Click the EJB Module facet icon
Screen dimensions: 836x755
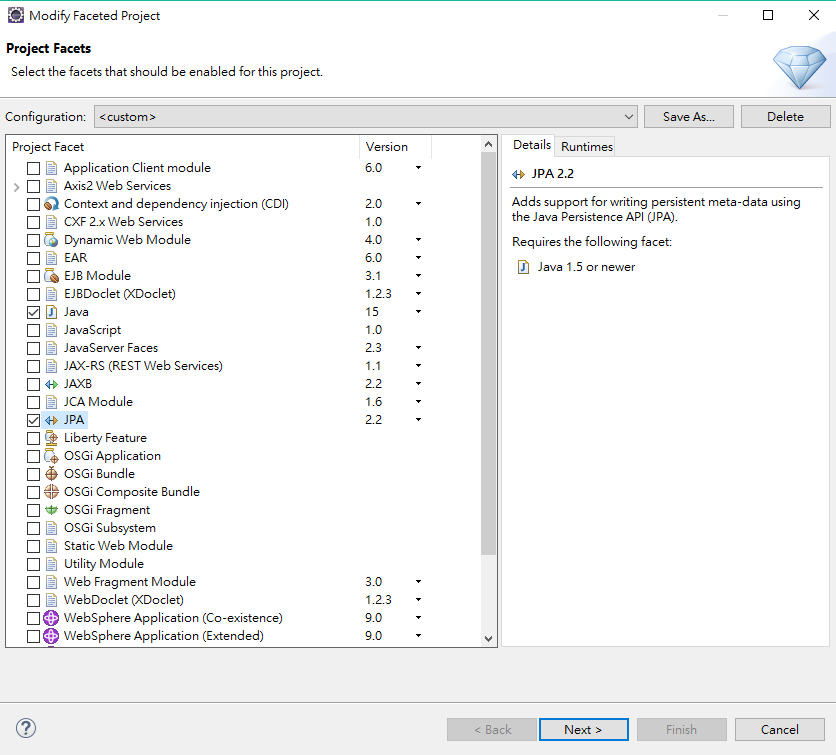(x=51, y=276)
